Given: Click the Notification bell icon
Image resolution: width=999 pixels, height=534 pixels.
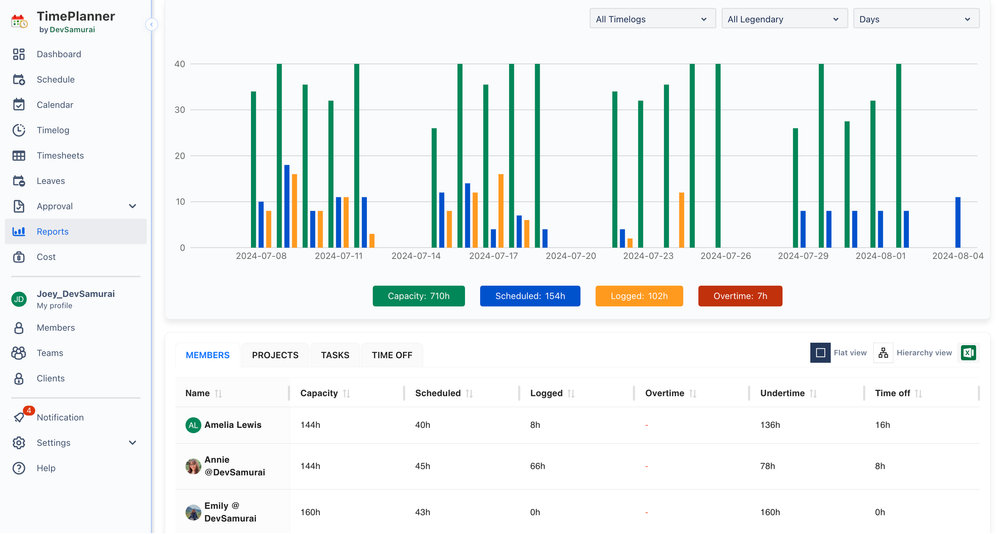Looking at the screenshot, I should [19, 417].
